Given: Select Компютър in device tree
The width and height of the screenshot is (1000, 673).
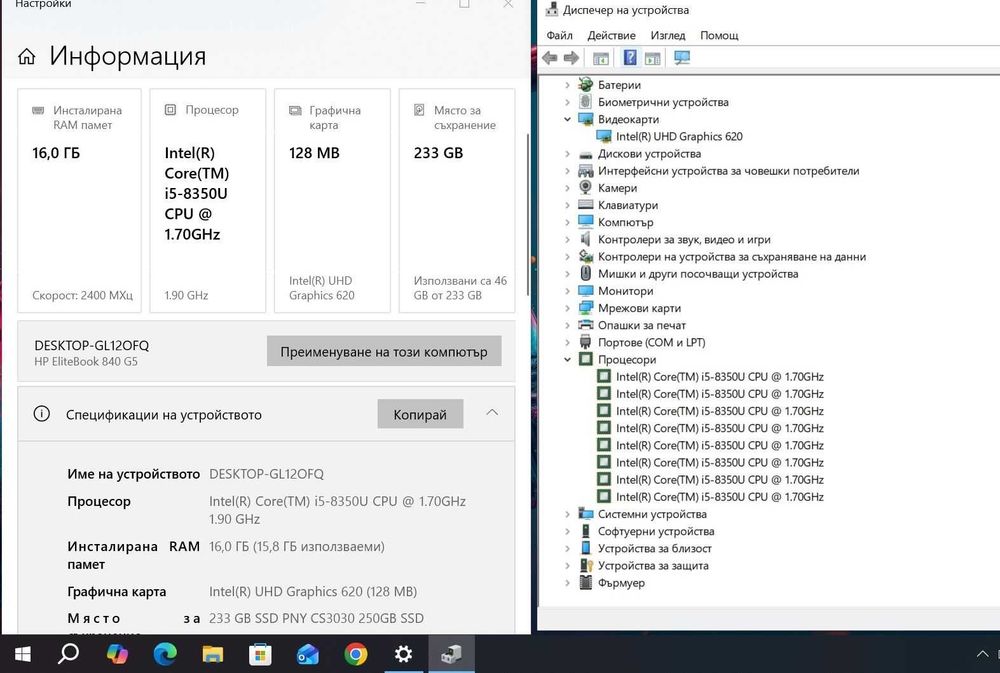Looking at the screenshot, I should [x=625, y=223].
